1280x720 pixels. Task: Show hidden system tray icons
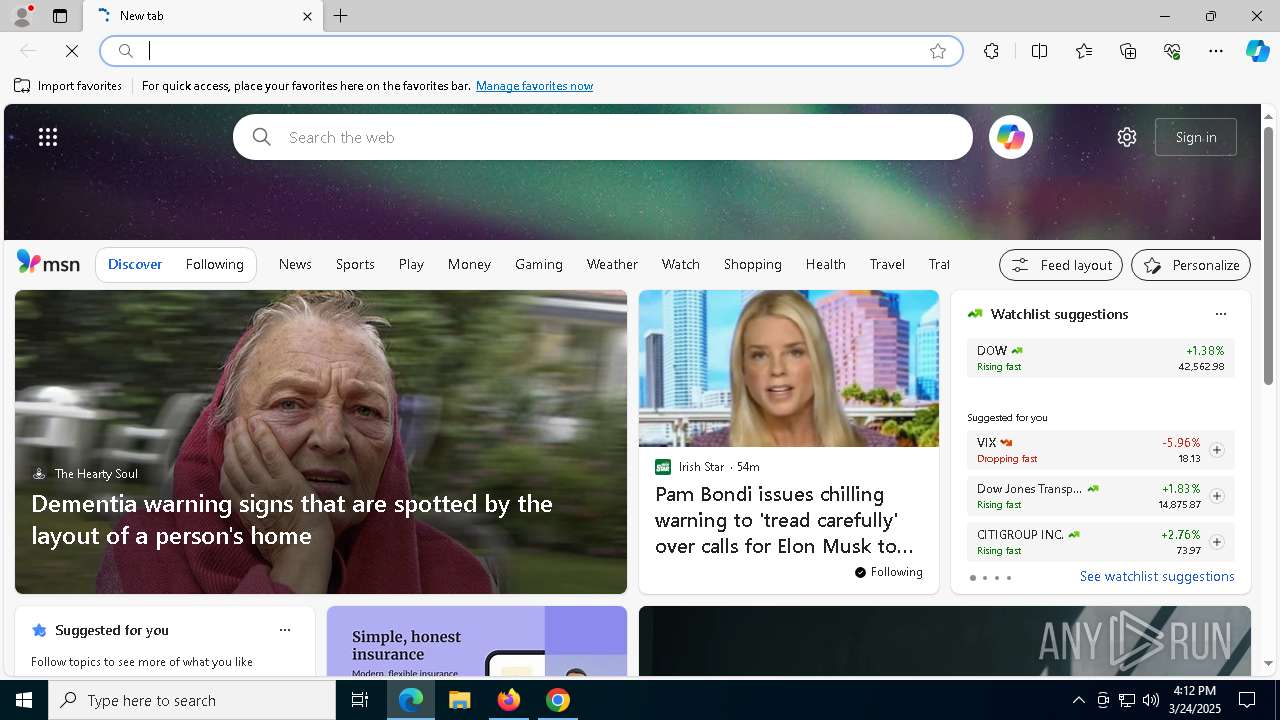point(1078,700)
